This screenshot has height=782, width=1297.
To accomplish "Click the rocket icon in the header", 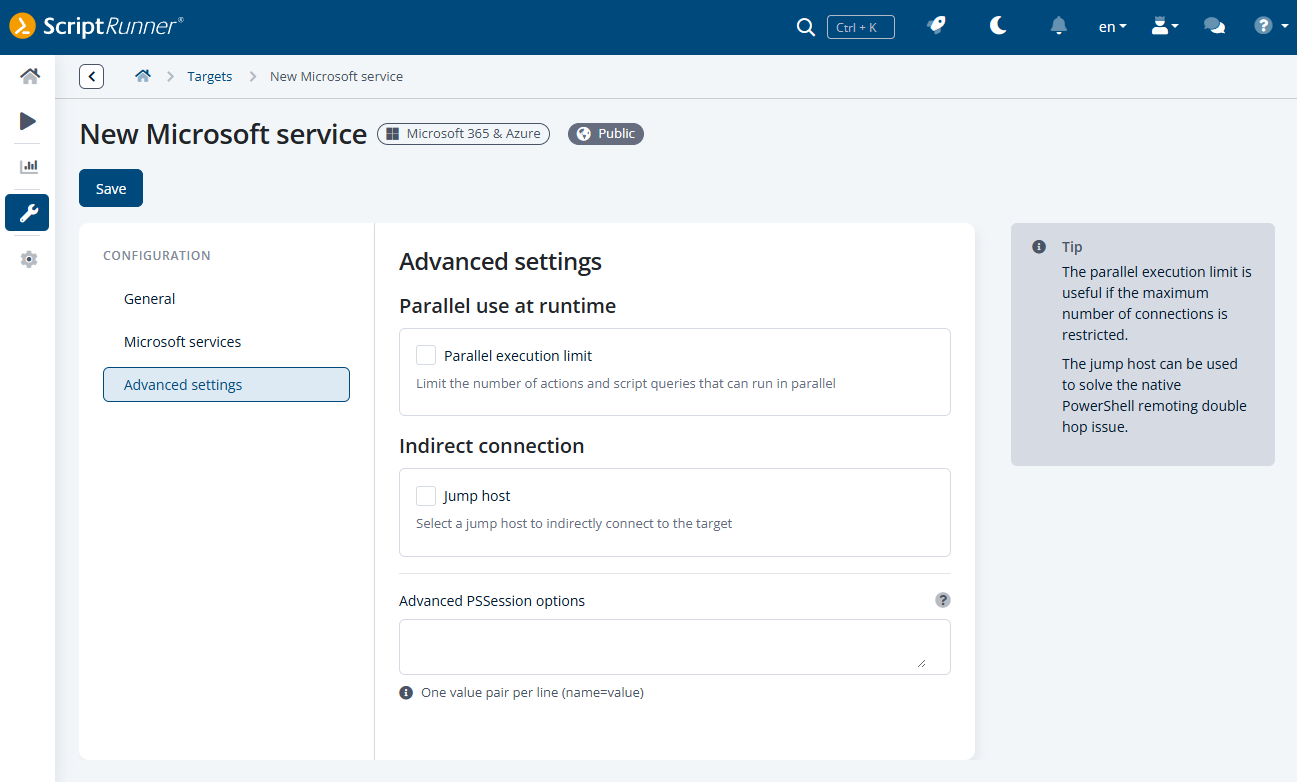I will 937,26.
